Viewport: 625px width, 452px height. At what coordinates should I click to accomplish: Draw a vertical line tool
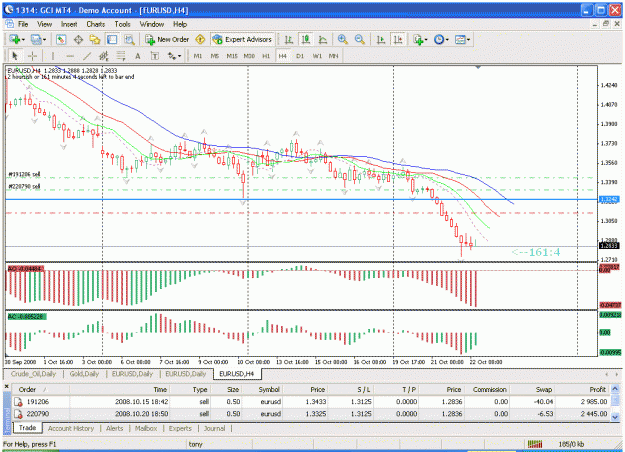pos(53,56)
